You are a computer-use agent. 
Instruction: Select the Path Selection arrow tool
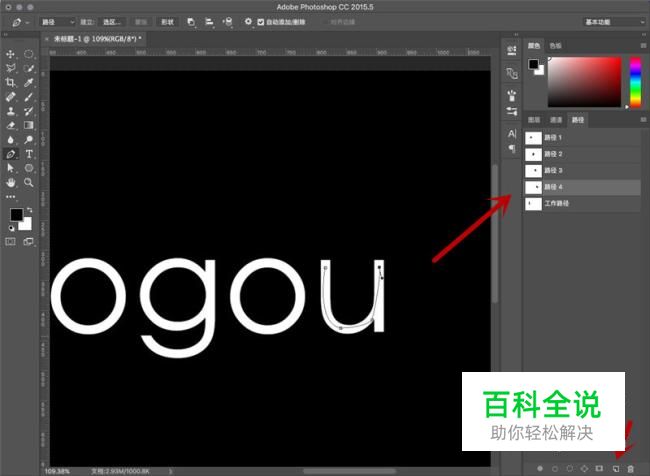(x=10, y=168)
